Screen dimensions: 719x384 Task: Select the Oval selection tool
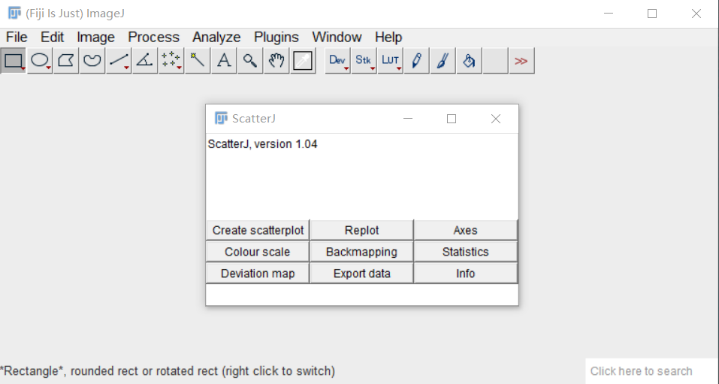[40, 61]
